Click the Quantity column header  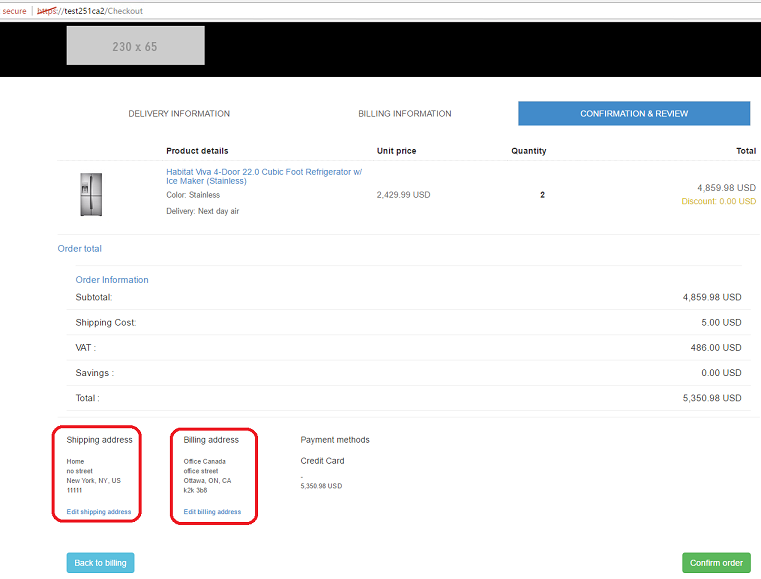pos(528,151)
